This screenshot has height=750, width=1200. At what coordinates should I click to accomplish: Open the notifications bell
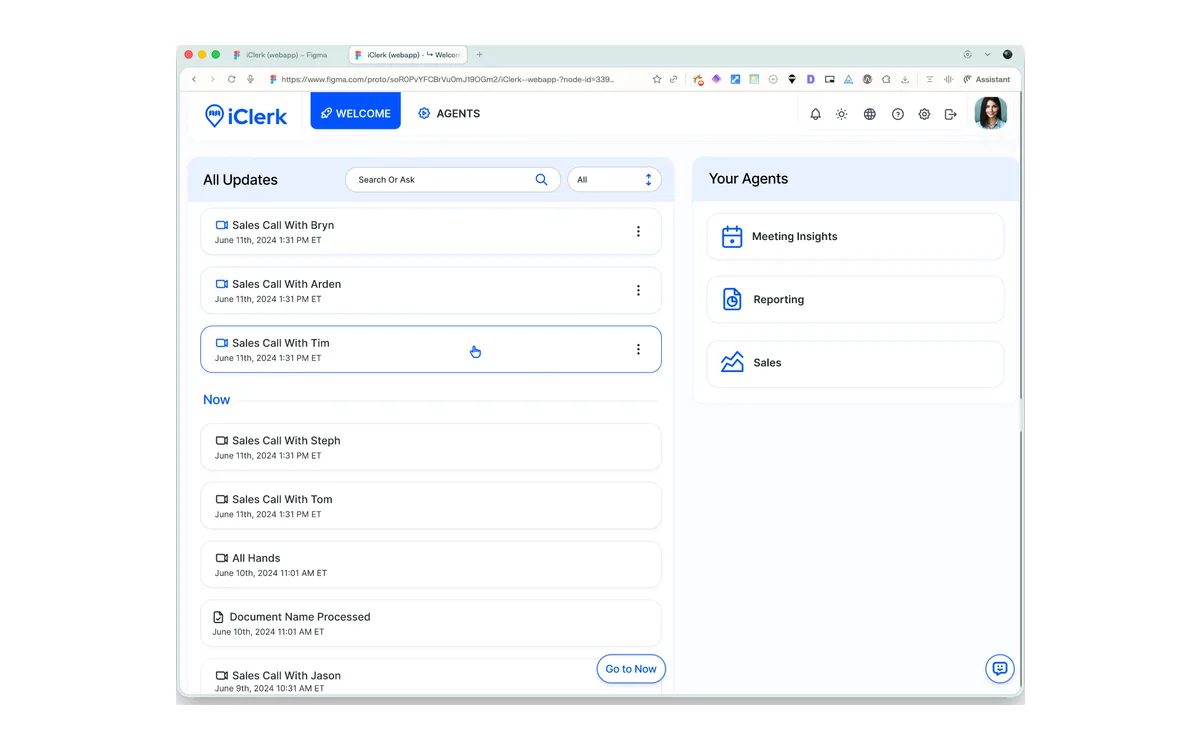pos(815,114)
